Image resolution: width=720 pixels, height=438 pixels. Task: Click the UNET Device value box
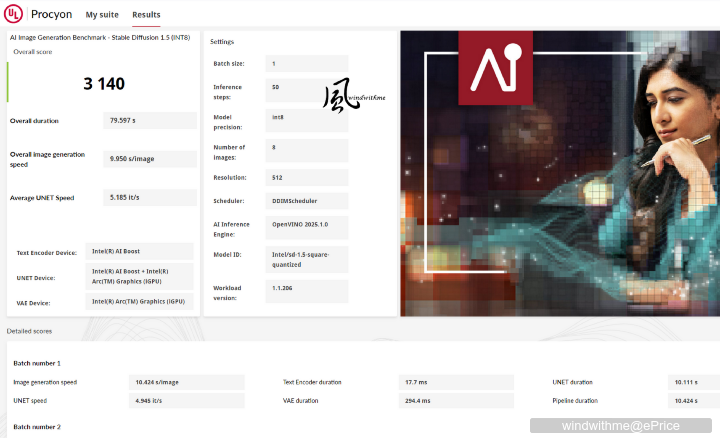click(x=139, y=276)
